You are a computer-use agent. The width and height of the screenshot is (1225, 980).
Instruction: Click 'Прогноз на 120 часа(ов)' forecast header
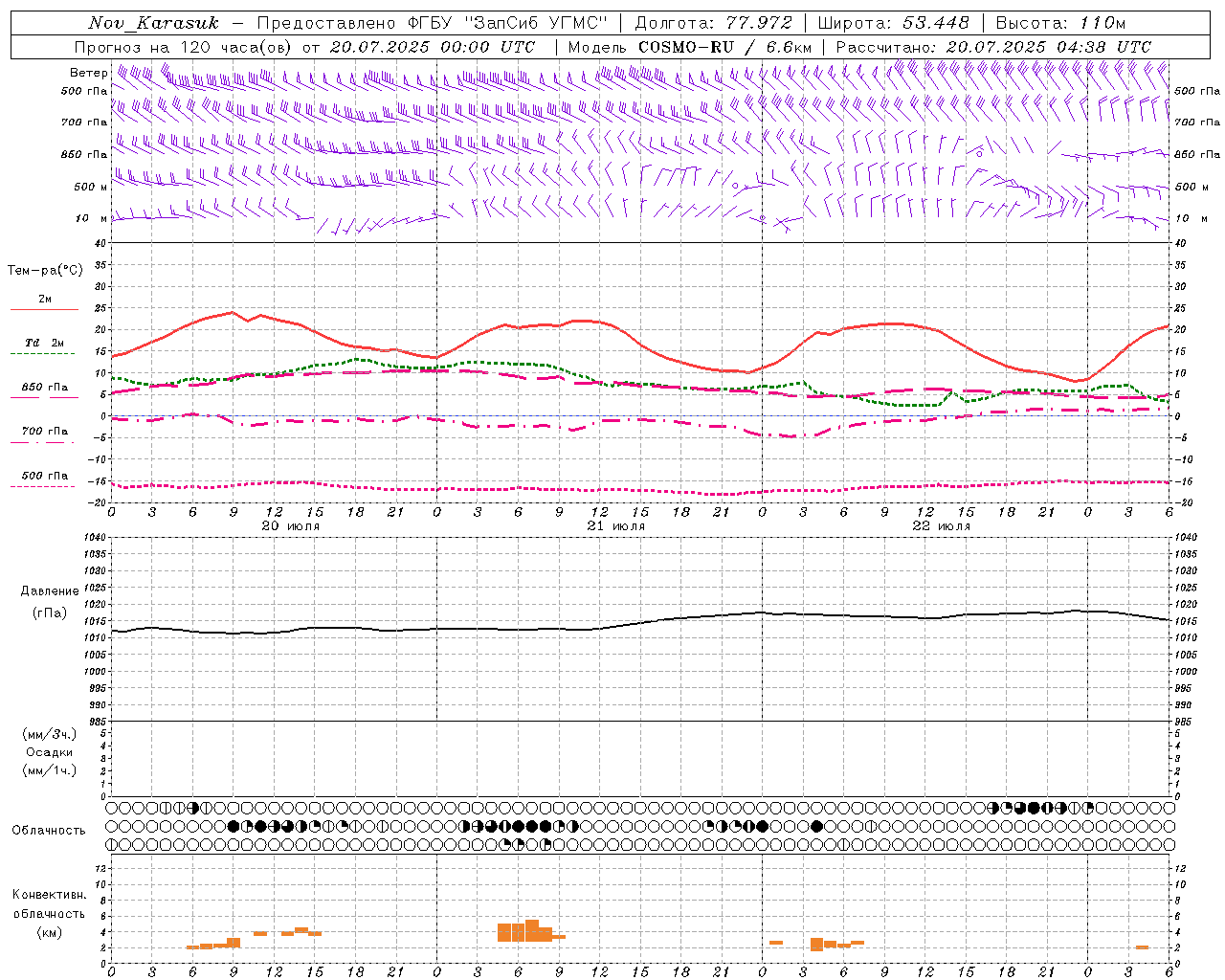coord(185,46)
